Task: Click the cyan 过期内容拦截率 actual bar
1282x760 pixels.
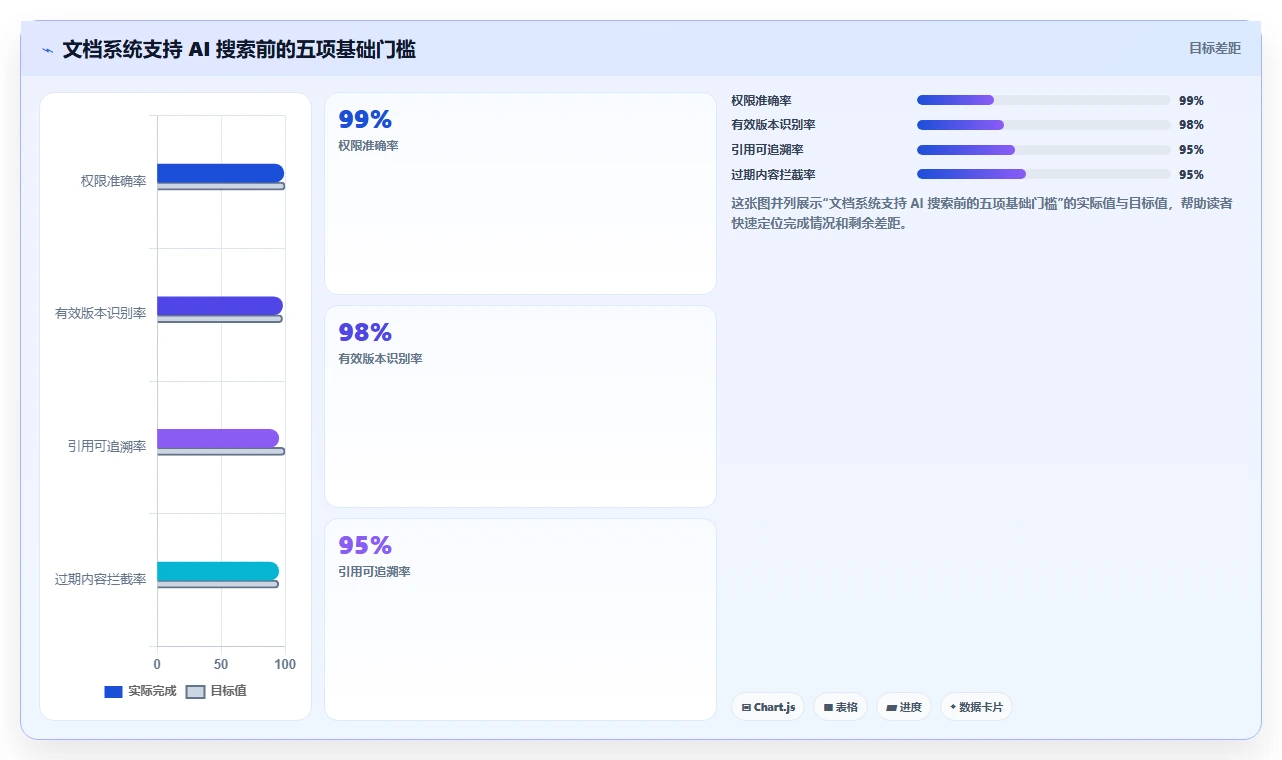Action: coord(218,571)
